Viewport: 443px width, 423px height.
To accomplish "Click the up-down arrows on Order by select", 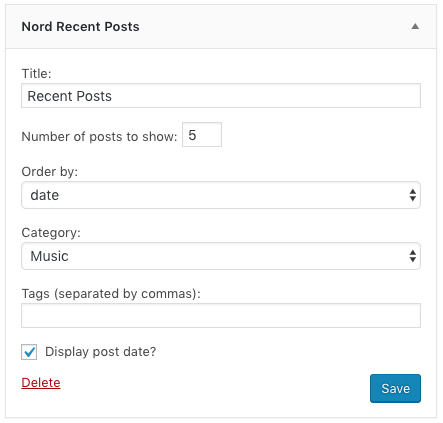I will tap(413, 195).
